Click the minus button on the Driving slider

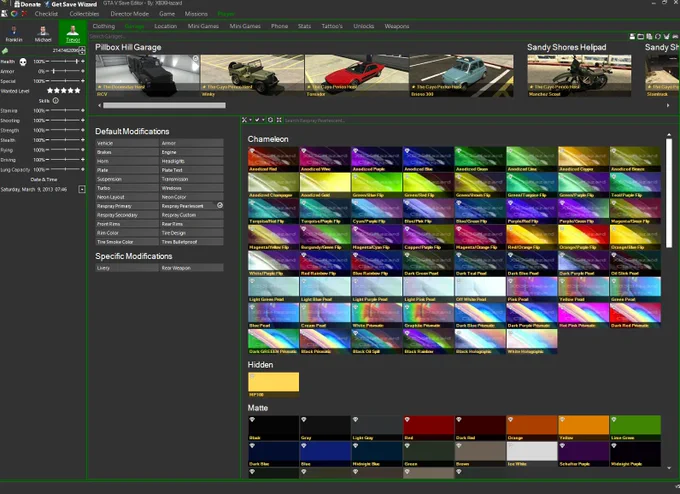[x=48, y=160]
